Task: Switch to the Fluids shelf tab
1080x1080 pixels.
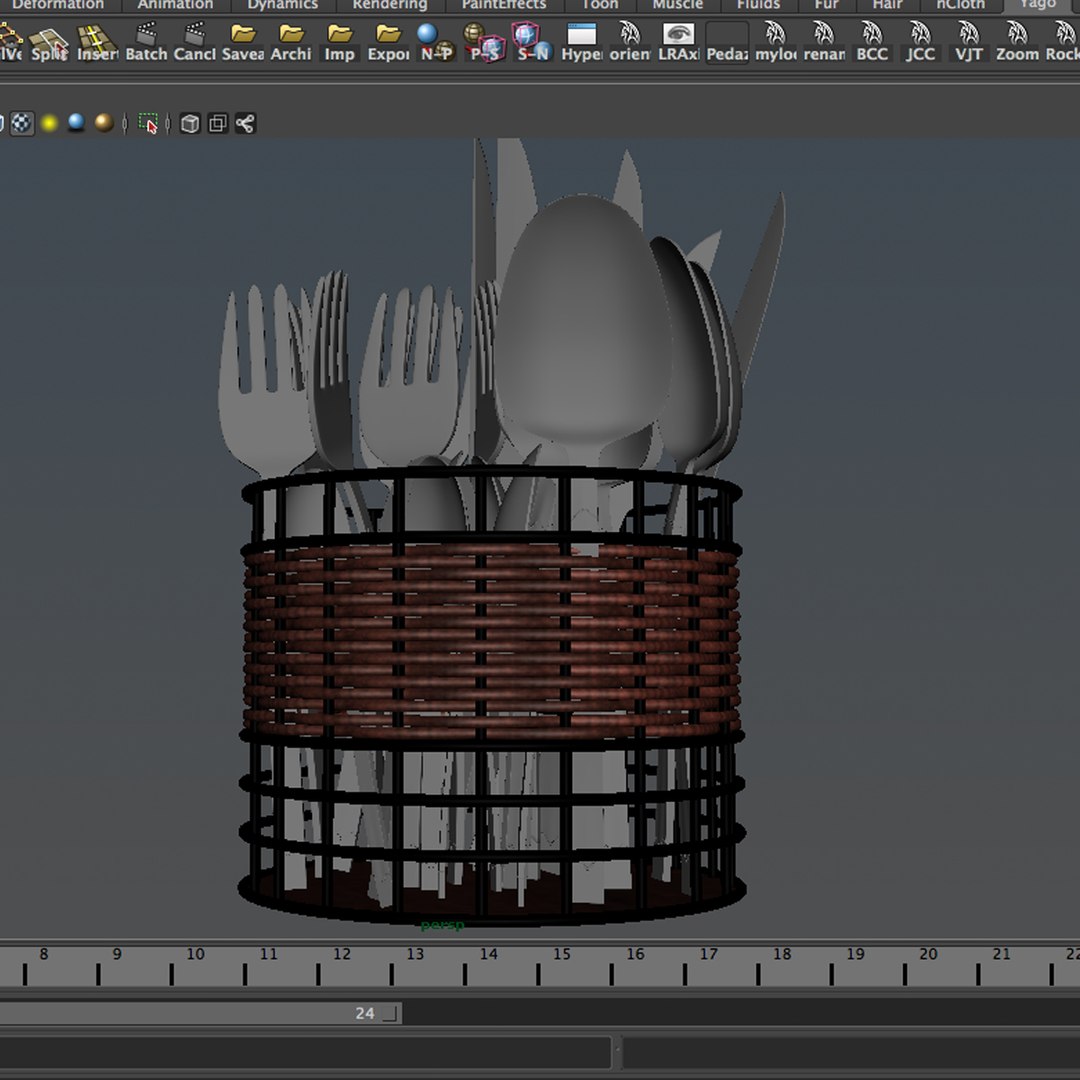Action: [758, 5]
